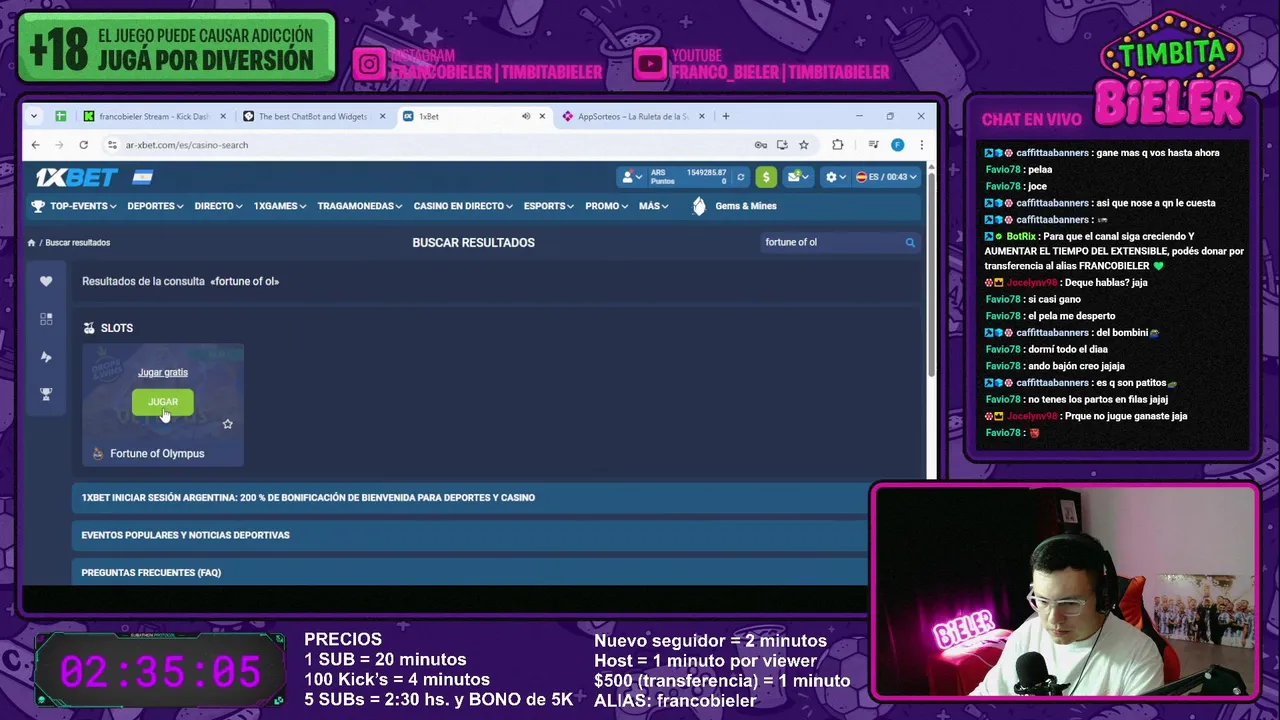Open a new browser tab

point(726,116)
